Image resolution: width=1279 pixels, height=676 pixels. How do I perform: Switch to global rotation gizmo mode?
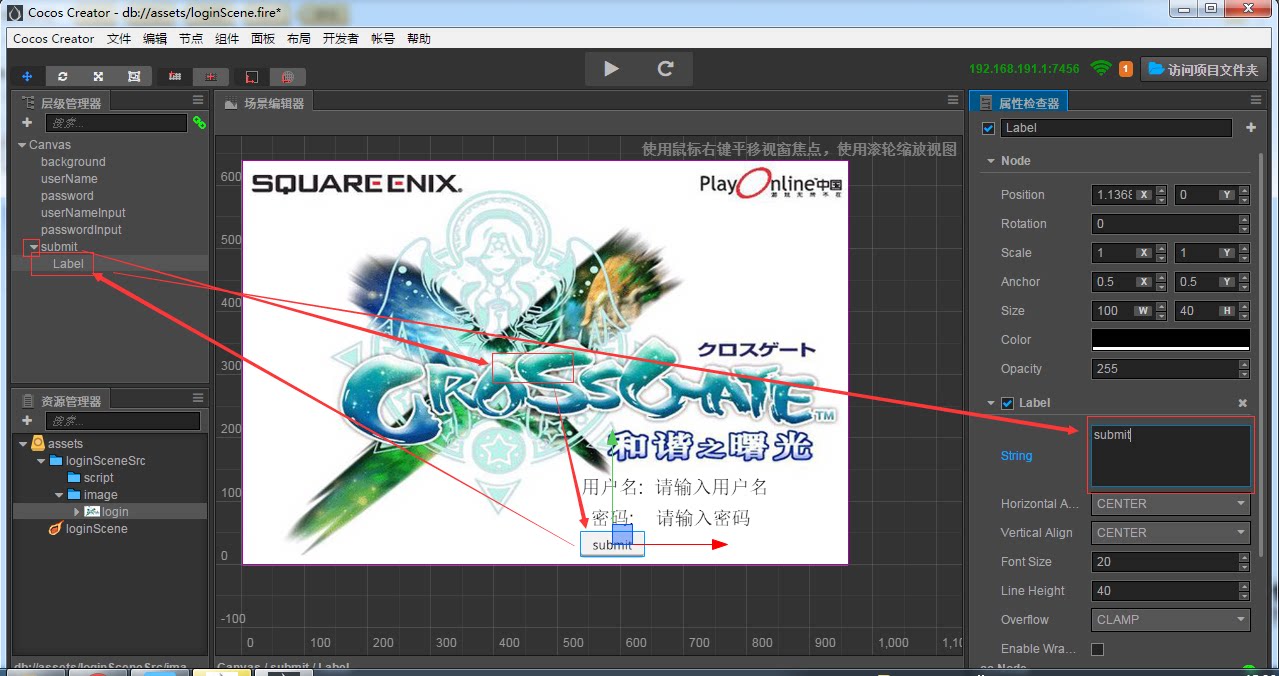[288, 76]
